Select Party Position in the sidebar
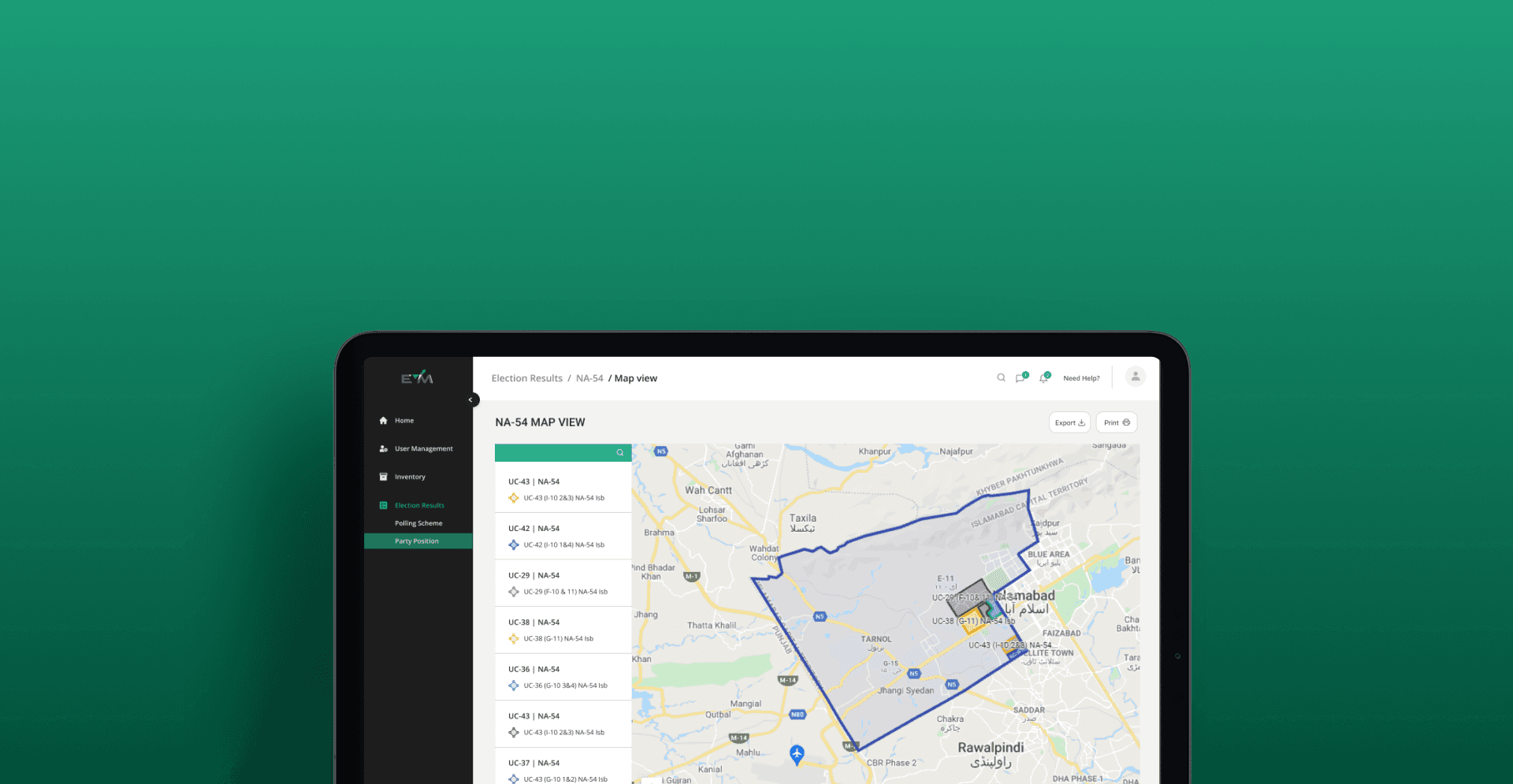The image size is (1513, 784). [418, 541]
